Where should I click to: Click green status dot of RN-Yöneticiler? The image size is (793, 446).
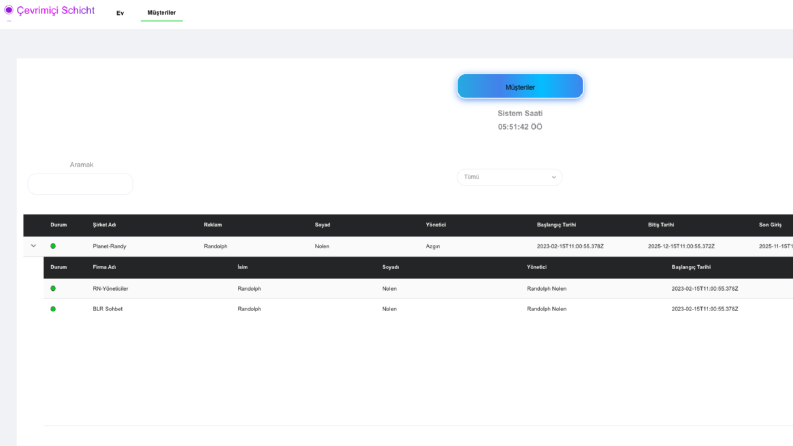[53, 289]
